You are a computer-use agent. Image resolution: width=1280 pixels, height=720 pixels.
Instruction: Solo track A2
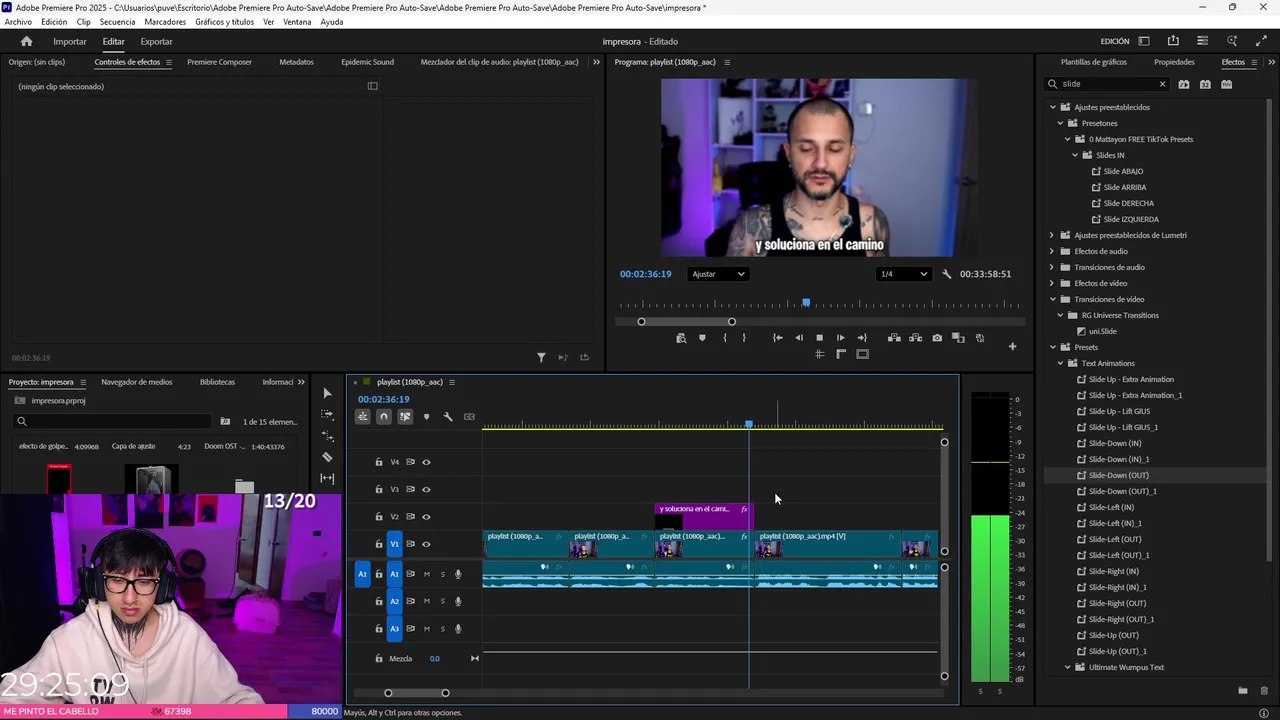(442, 601)
